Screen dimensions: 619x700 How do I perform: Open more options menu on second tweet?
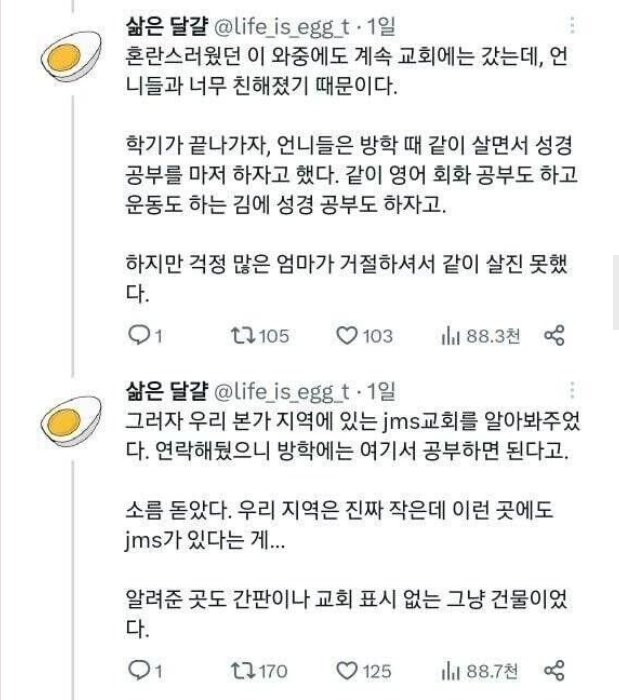[572, 390]
